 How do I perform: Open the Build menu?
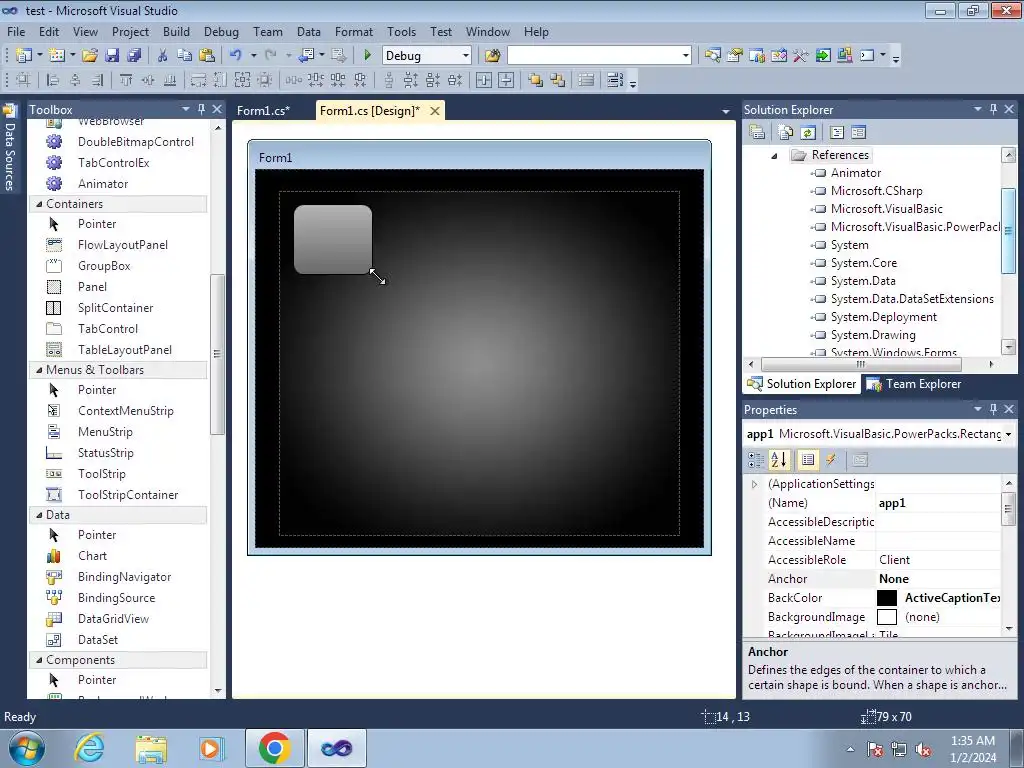tap(176, 31)
